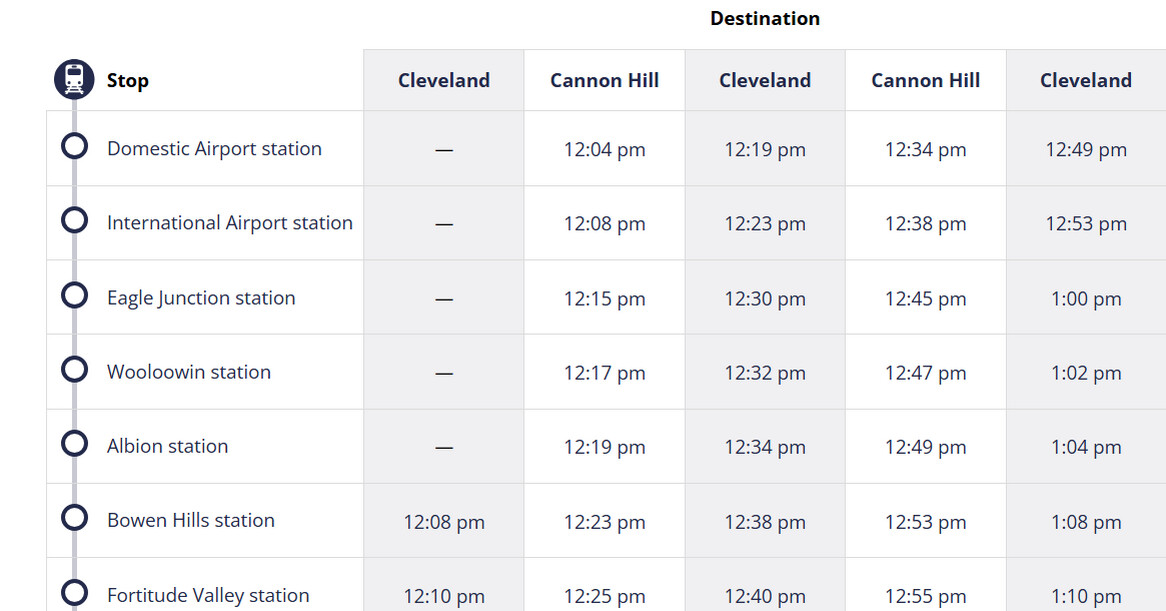Click the Albion station stop marker circle

(x=74, y=443)
